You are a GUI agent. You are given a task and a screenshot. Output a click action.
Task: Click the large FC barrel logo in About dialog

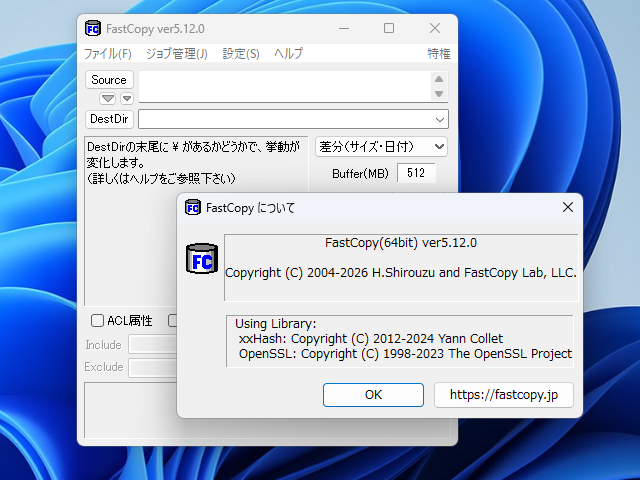click(202, 258)
